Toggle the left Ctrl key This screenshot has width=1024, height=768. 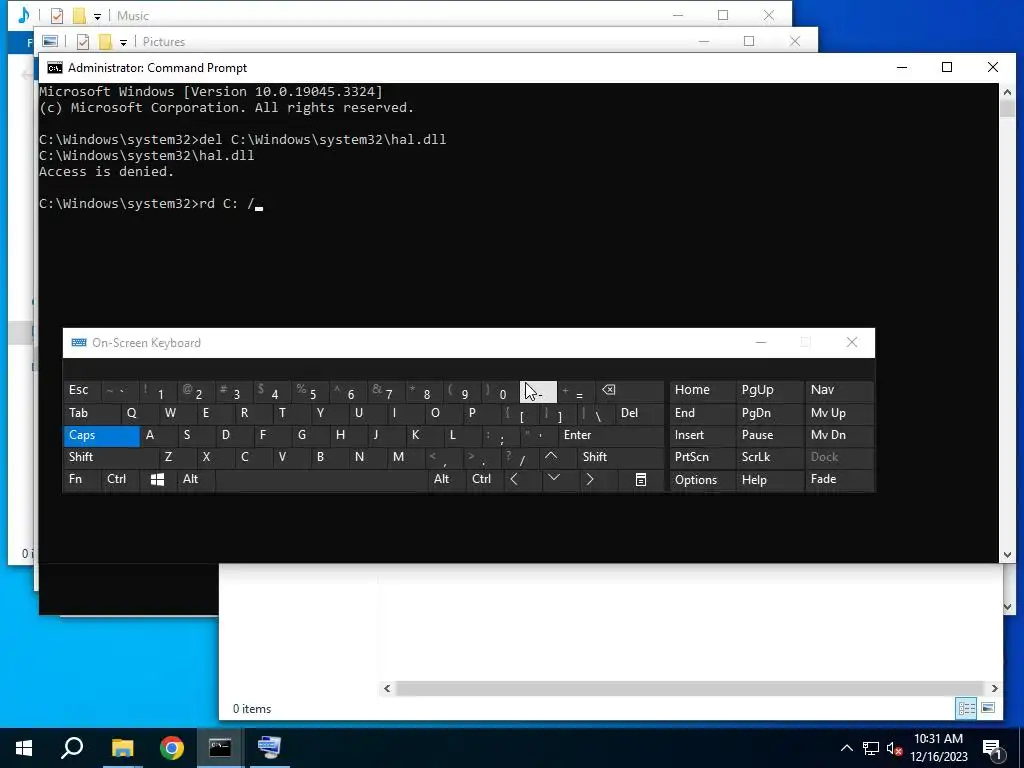pos(120,479)
